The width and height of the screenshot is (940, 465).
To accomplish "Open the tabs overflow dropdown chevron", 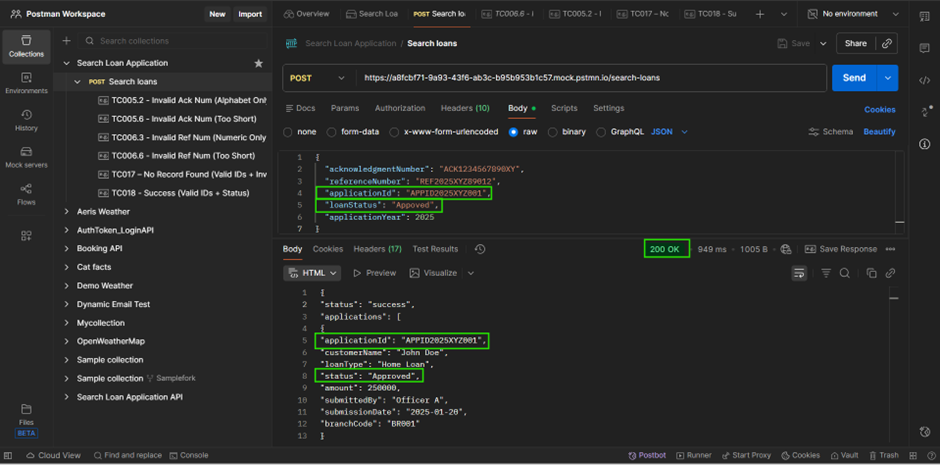I will tap(784, 14).
